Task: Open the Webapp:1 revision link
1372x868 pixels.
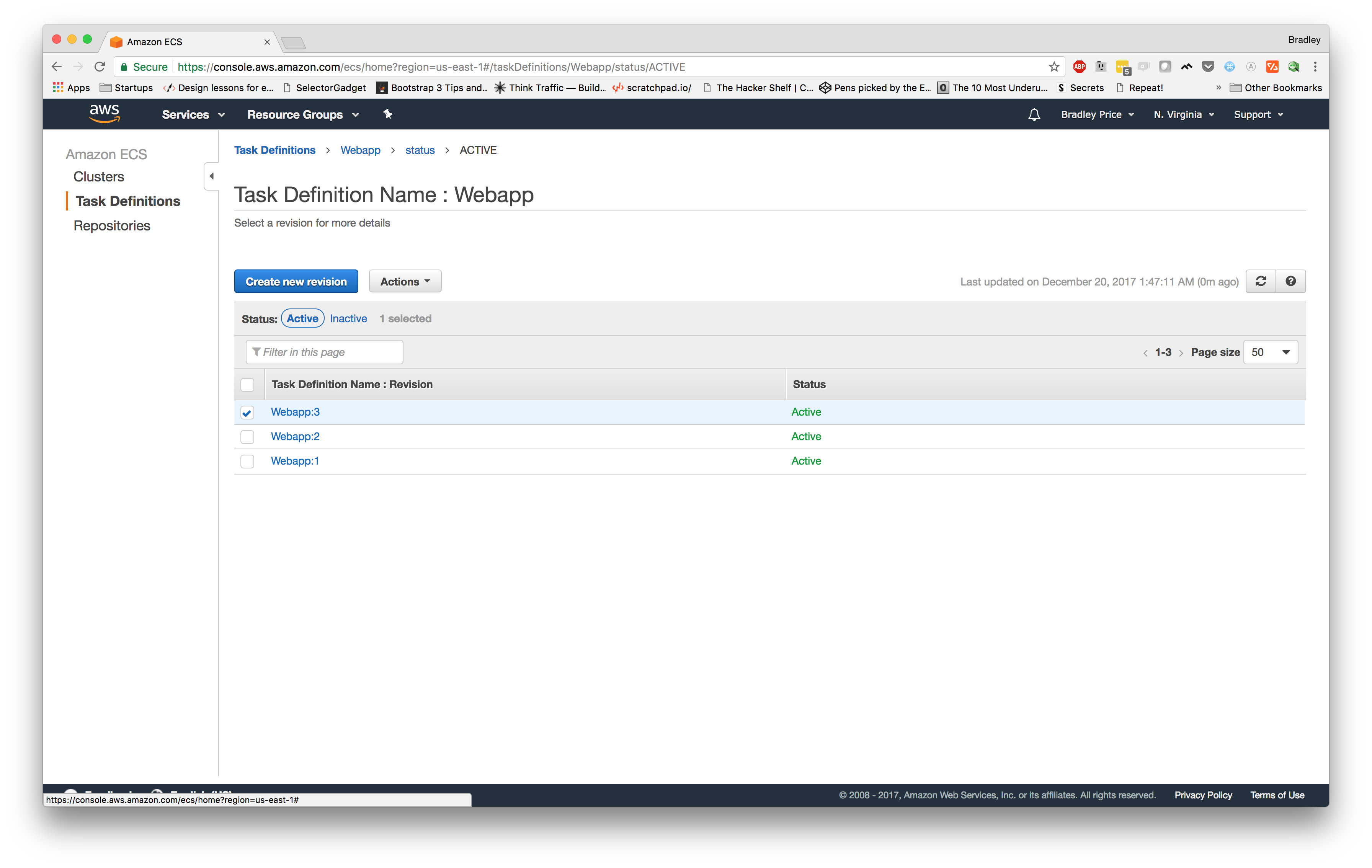Action: [294, 461]
